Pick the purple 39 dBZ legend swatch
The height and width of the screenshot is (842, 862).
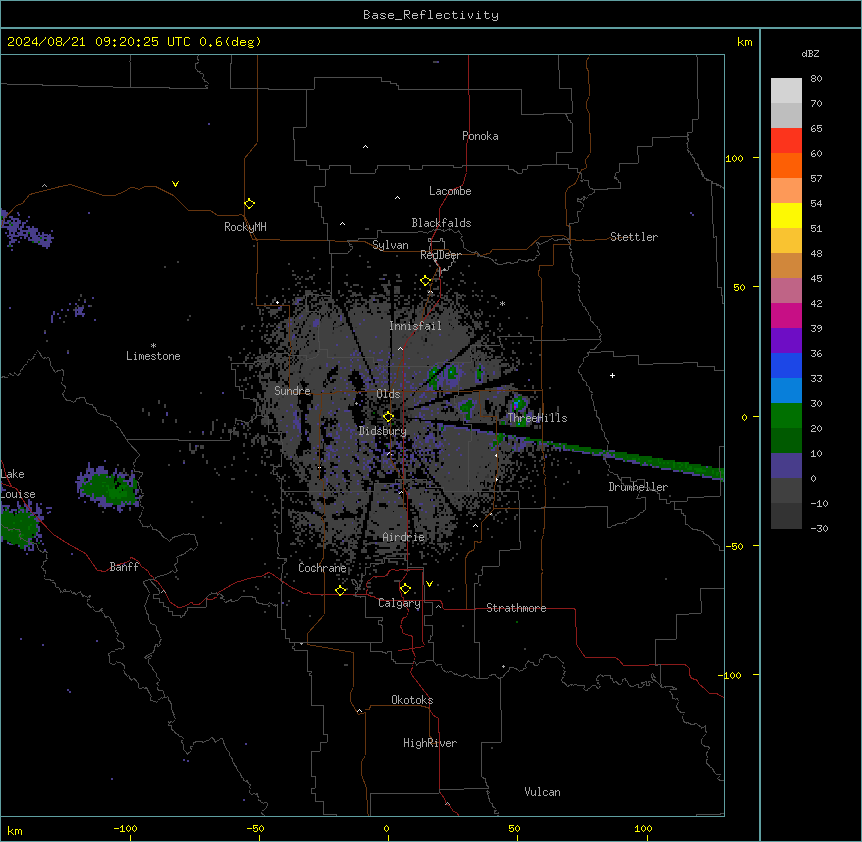786,341
